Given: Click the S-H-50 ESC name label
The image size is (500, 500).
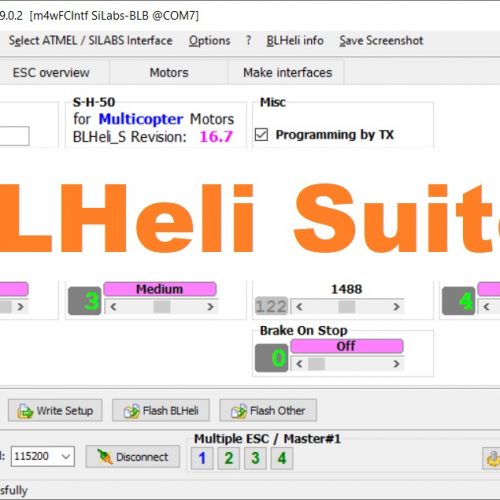Looking at the screenshot, I should click(94, 102).
